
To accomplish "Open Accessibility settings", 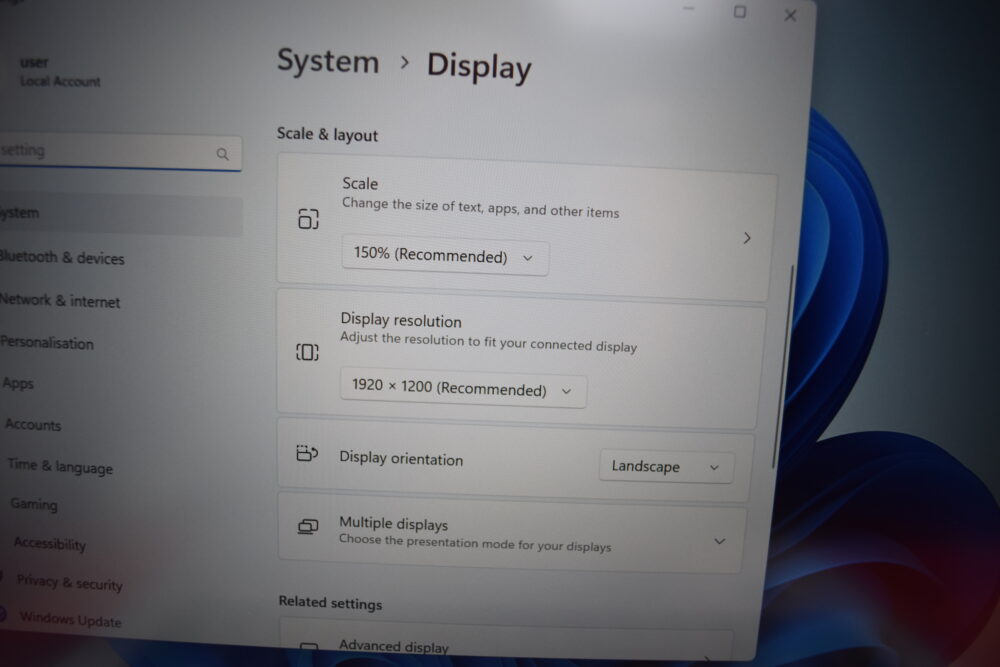I will [x=50, y=543].
